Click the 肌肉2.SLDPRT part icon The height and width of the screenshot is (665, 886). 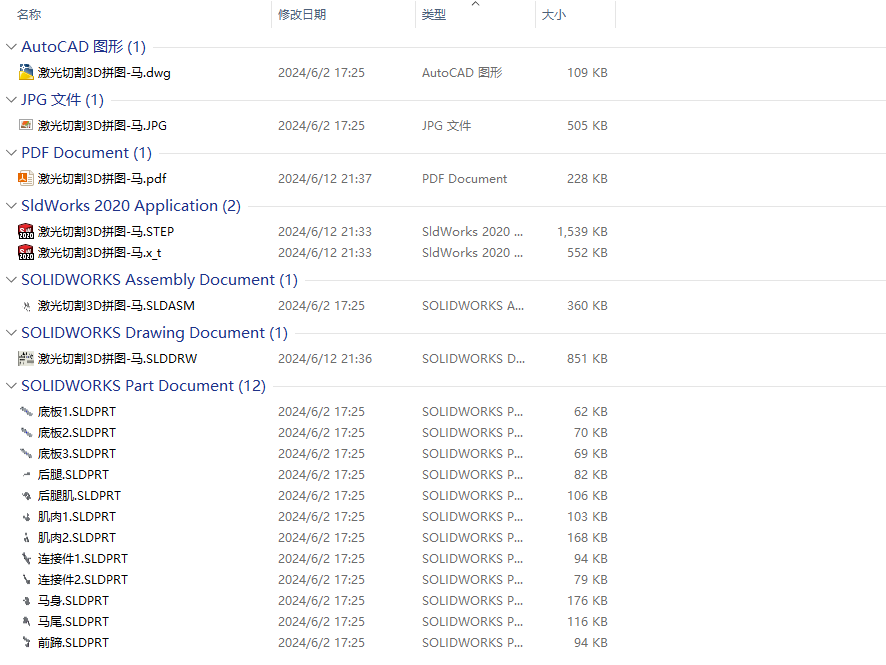[26, 537]
